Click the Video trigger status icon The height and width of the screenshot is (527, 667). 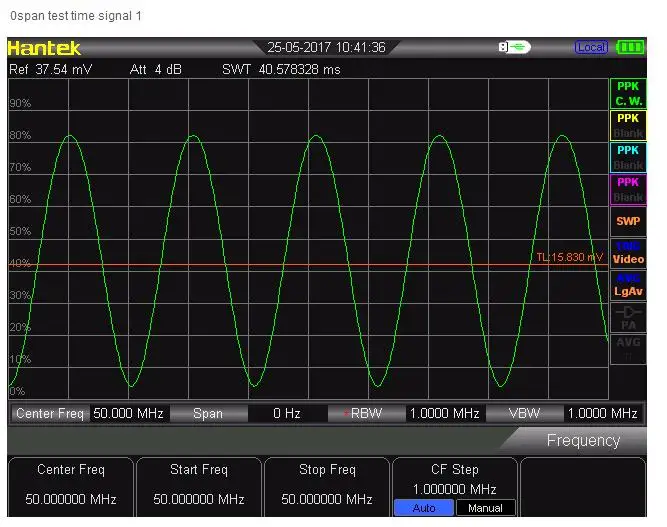click(x=628, y=253)
